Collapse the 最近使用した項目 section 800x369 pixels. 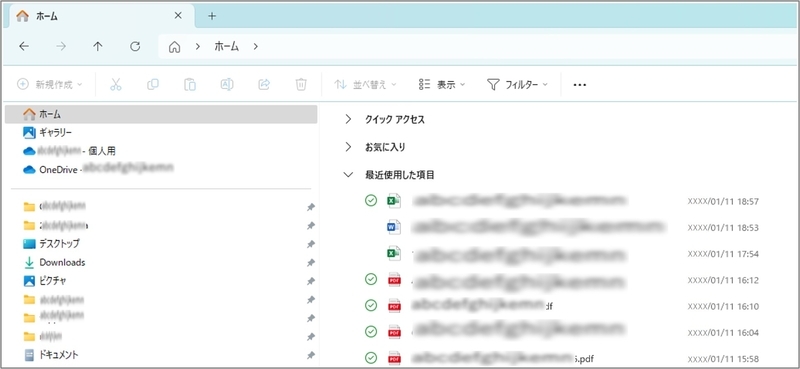[348, 175]
